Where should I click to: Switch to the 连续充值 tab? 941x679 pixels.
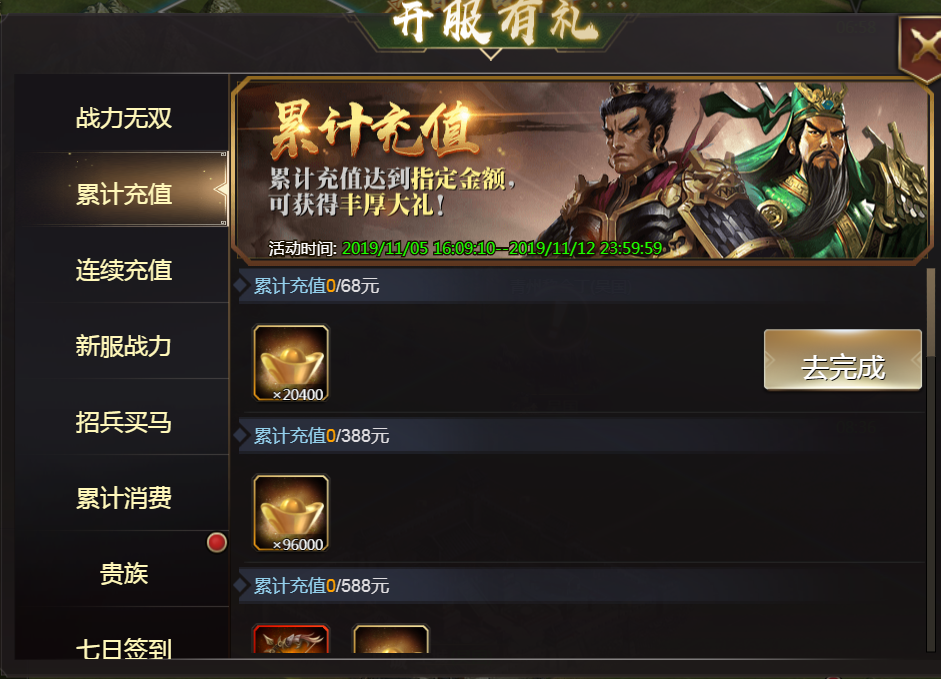click(x=123, y=270)
